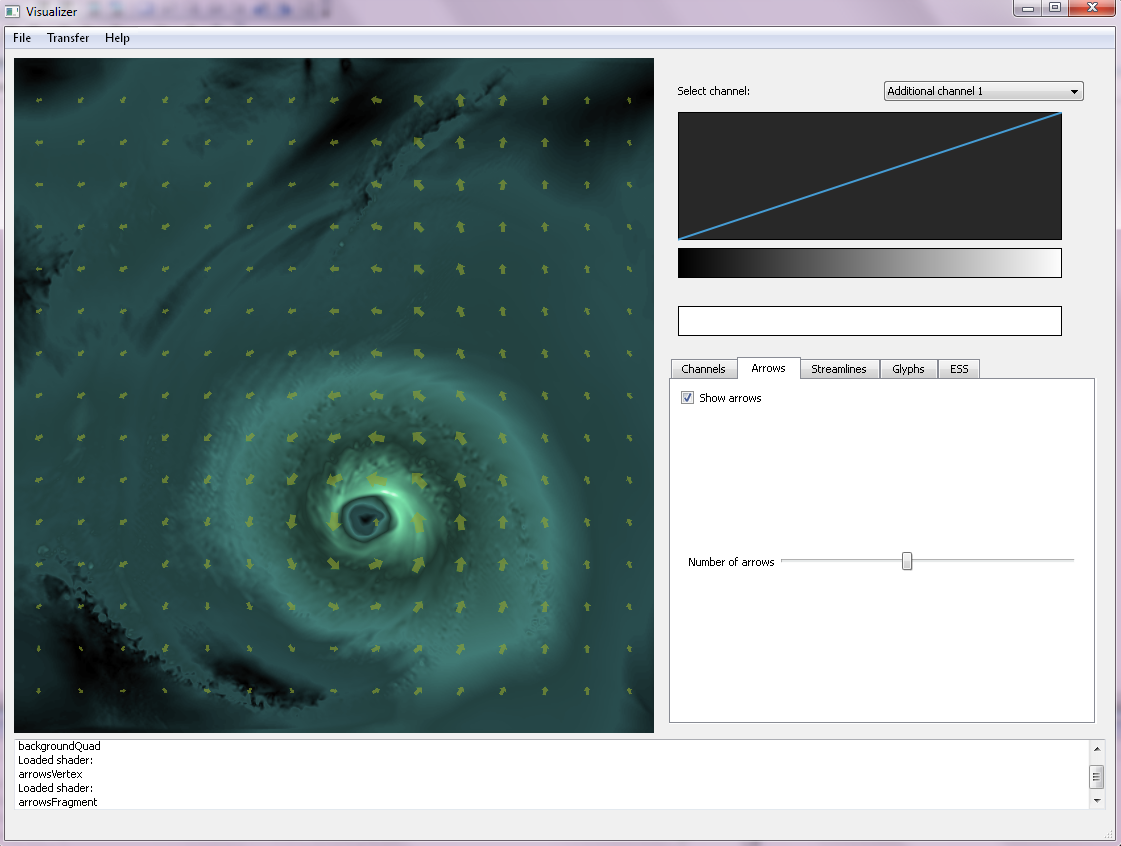Click the 'arrowsVertex' log line
1121x846 pixels.
(50, 774)
